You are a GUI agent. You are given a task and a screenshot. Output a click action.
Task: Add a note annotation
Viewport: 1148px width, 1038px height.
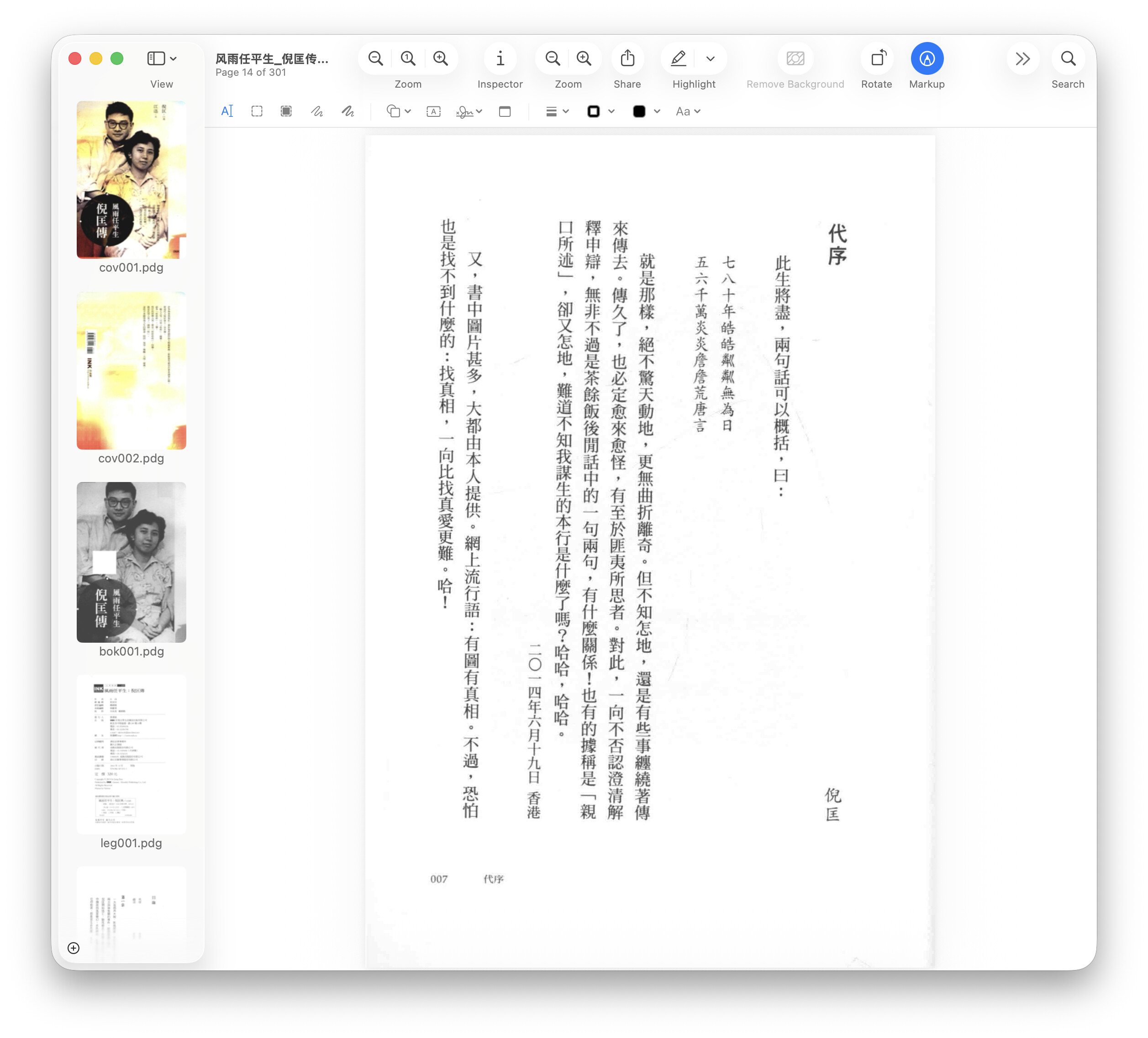pyautogui.click(x=505, y=111)
